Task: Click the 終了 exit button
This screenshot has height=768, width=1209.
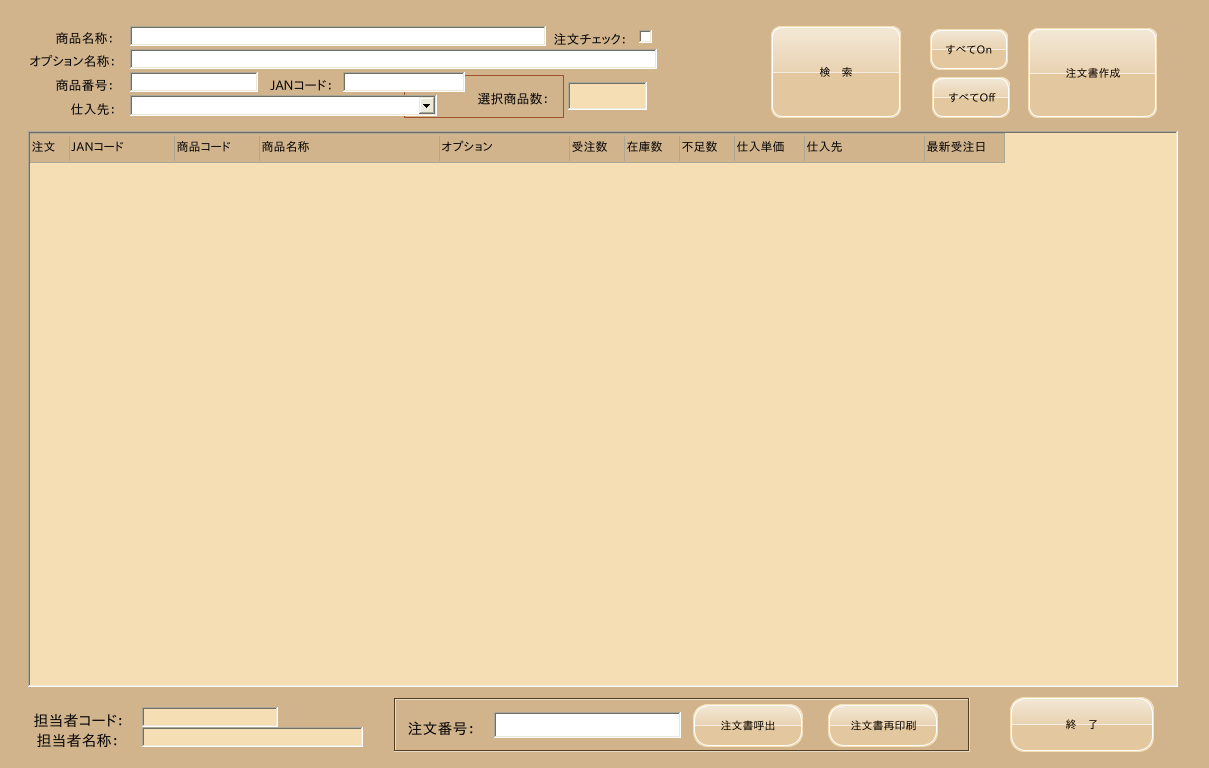Action: pos(1082,725)
